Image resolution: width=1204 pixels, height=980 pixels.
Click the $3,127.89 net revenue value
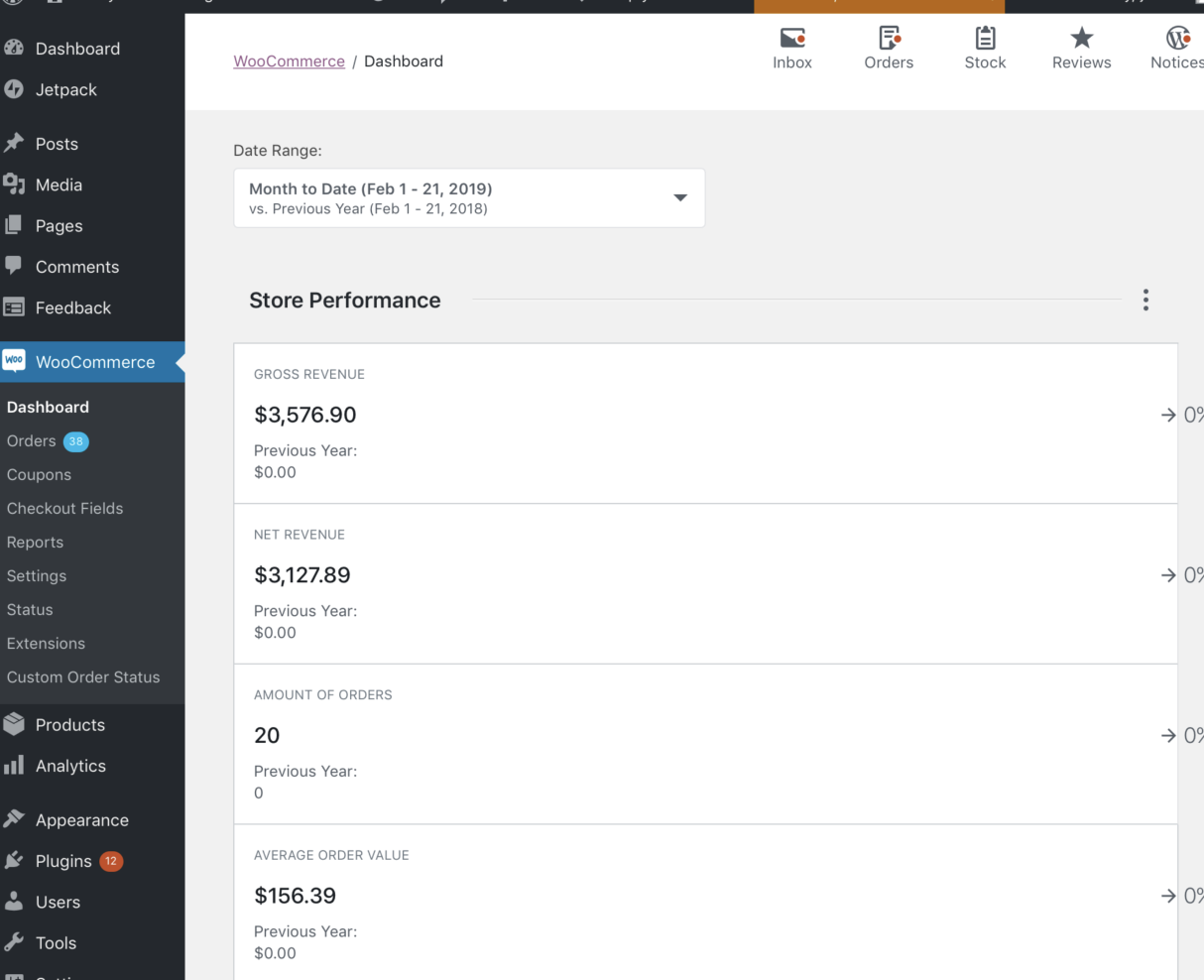(x=302, y=575)
